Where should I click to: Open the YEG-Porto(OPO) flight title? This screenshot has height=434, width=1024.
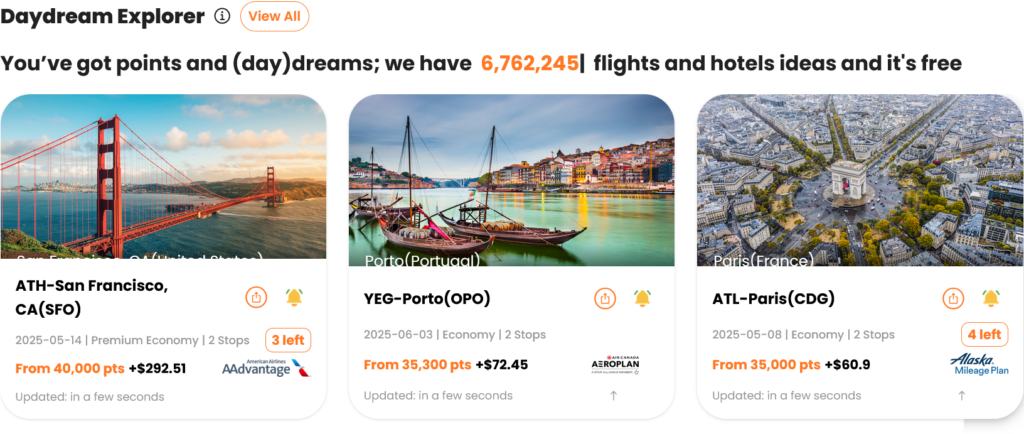tap(427, 298)
